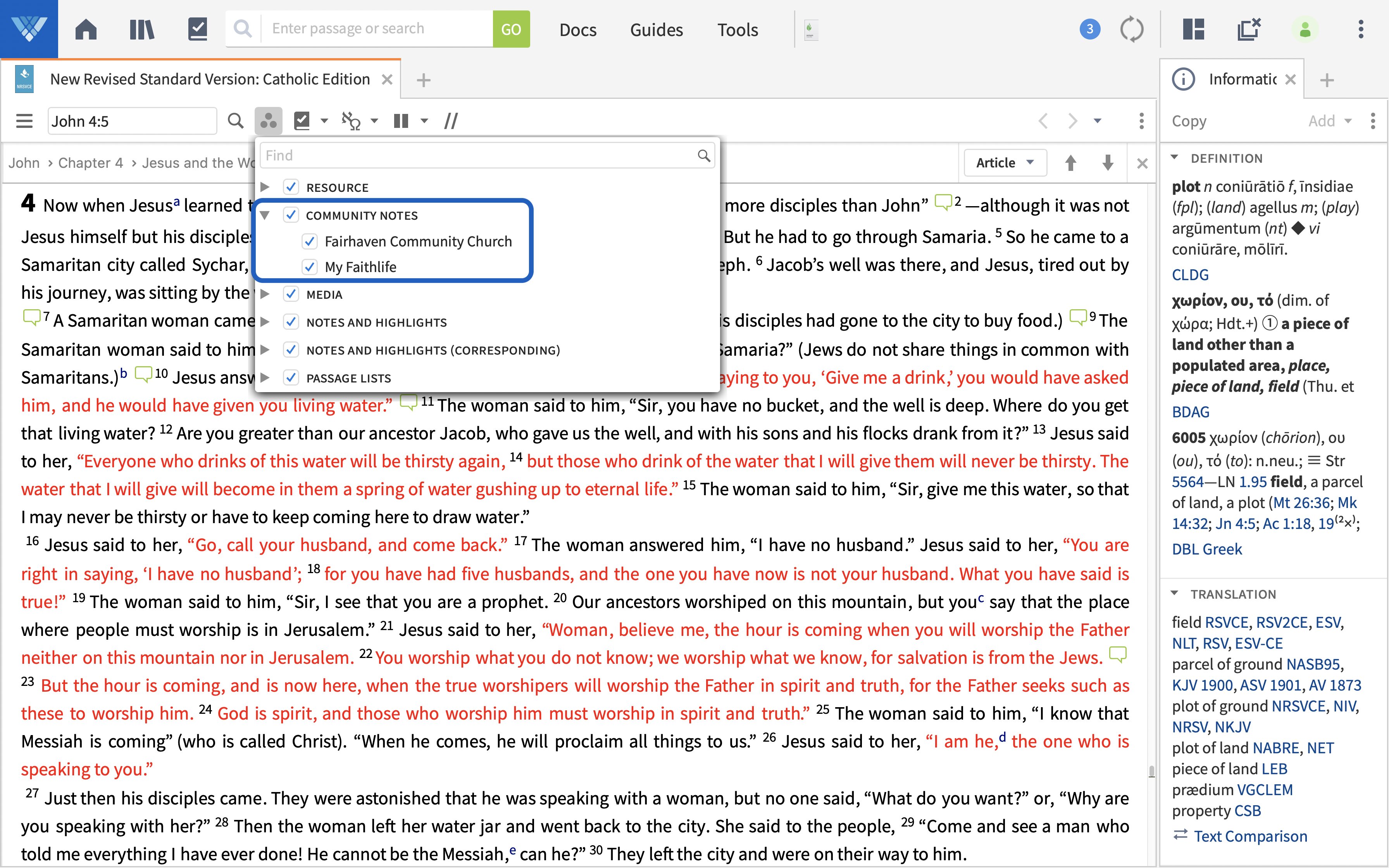Viewport: 1389px width, 868px height.
Task: Collapse the Translation section
Action: (1174, 594)
